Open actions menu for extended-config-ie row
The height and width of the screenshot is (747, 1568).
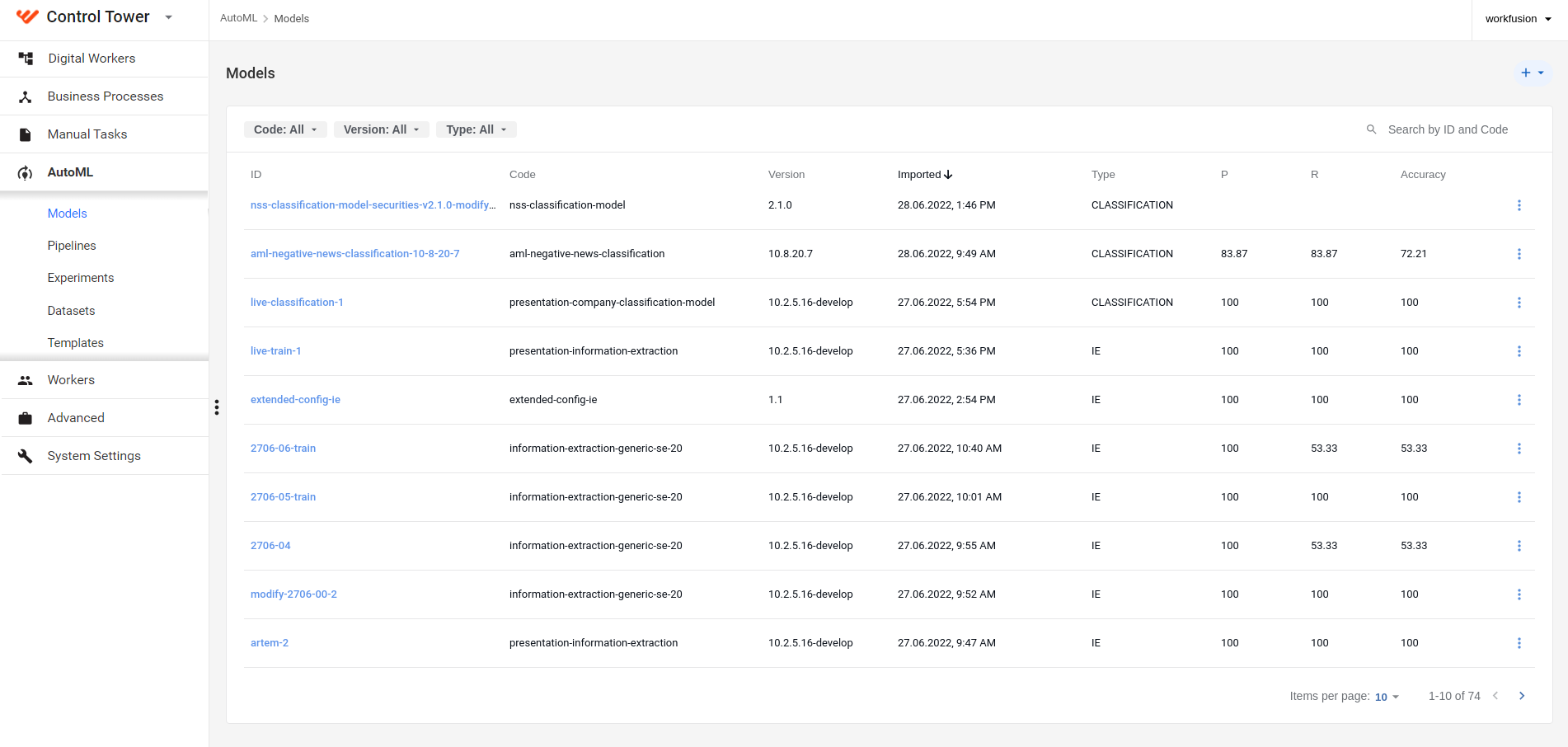click(1519, 400)
